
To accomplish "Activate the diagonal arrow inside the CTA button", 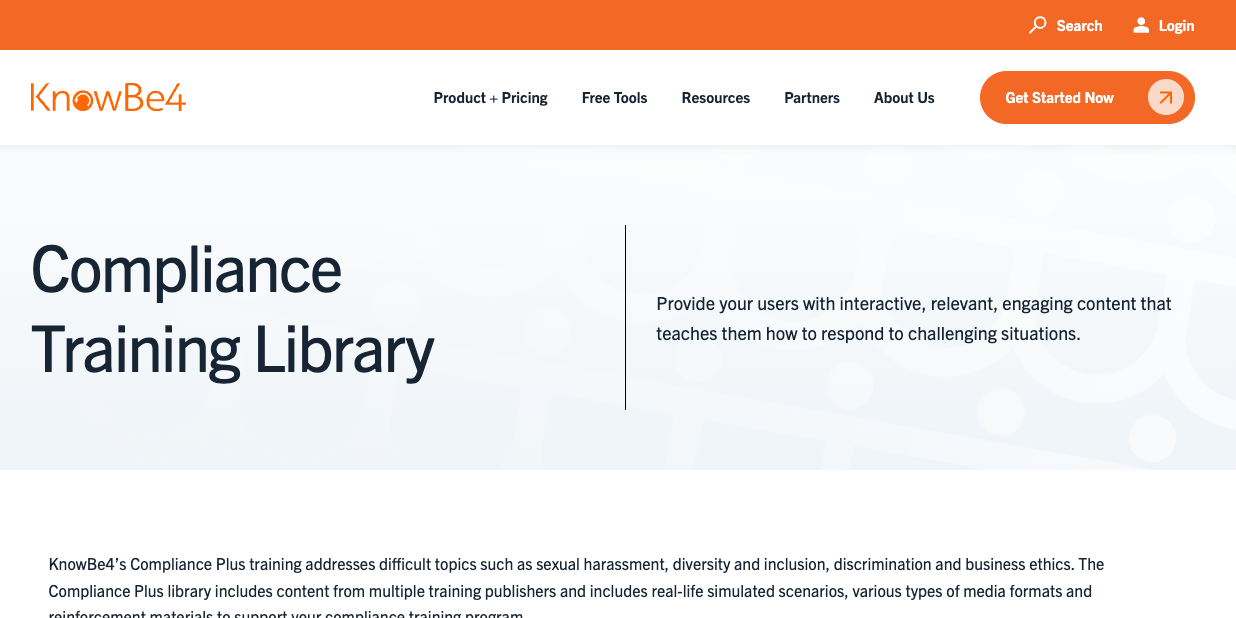I will pyautogui.click(x=1165, y=97).
